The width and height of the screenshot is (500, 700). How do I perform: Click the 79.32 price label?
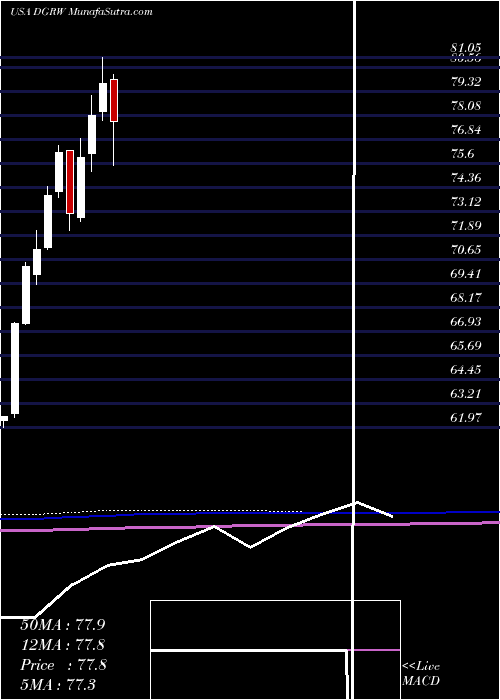pos(466,82)
